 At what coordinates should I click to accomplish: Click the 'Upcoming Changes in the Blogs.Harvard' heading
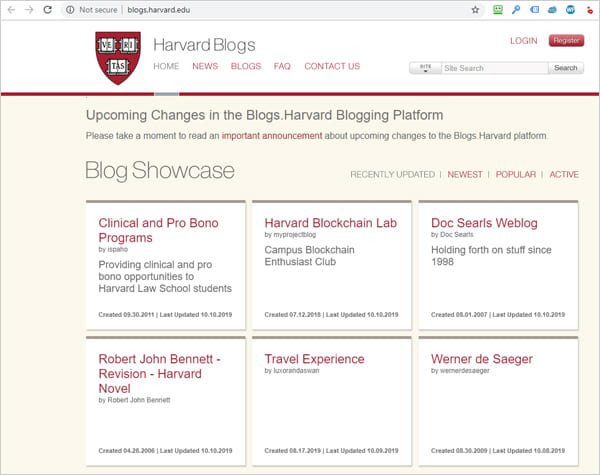click(264, 115)
